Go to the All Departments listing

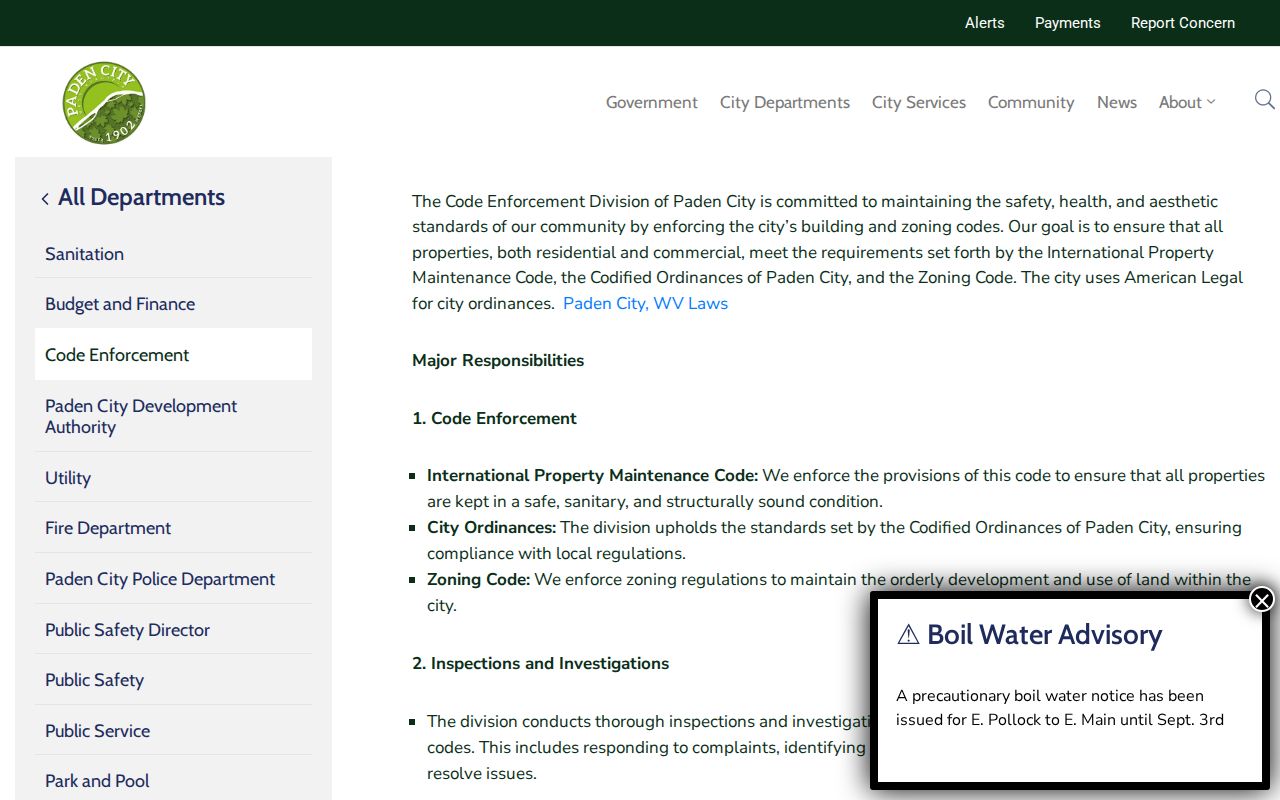point(141,197)
